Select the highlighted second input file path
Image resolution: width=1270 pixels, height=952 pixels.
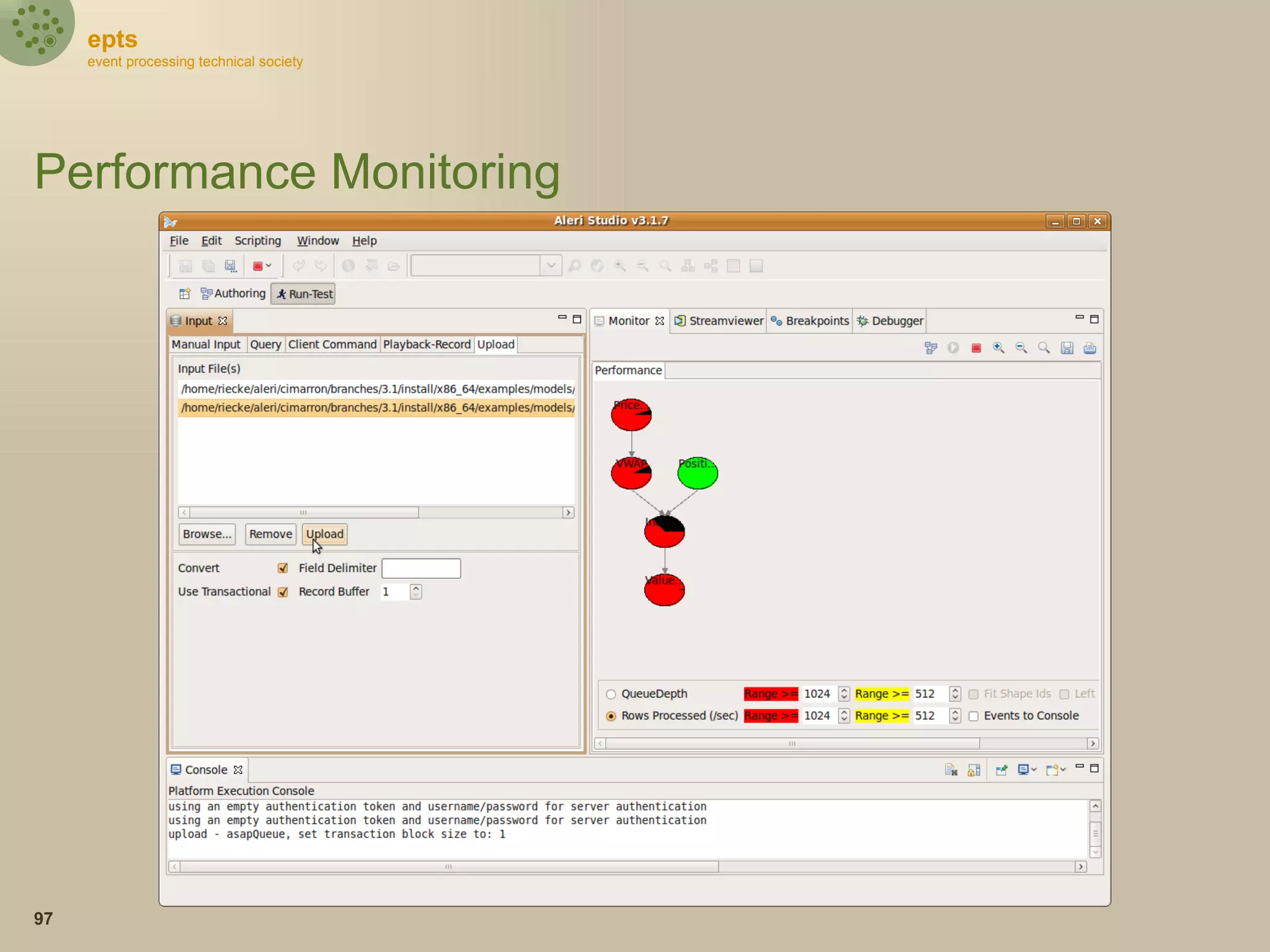click(376, 408)
